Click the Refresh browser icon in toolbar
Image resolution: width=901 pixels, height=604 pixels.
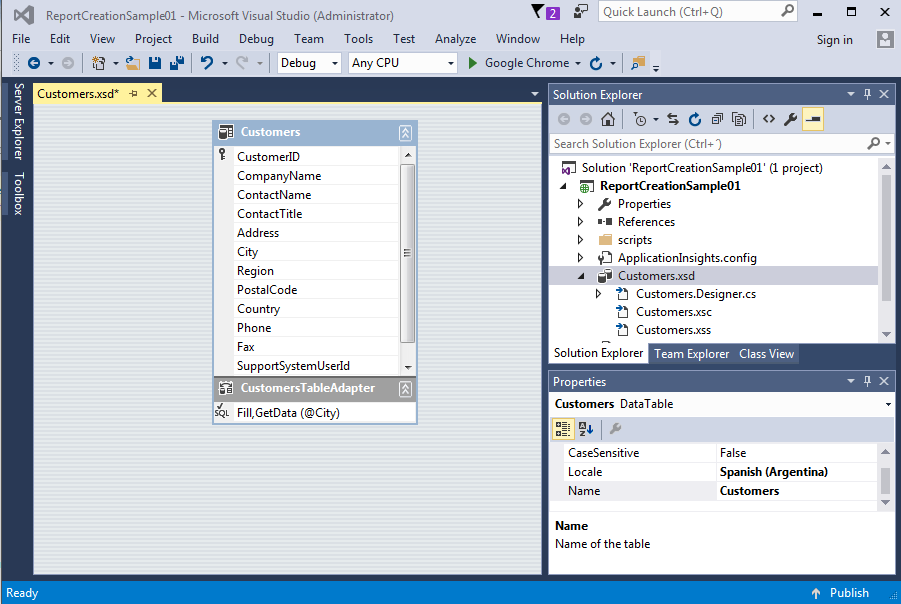point(596,63)
